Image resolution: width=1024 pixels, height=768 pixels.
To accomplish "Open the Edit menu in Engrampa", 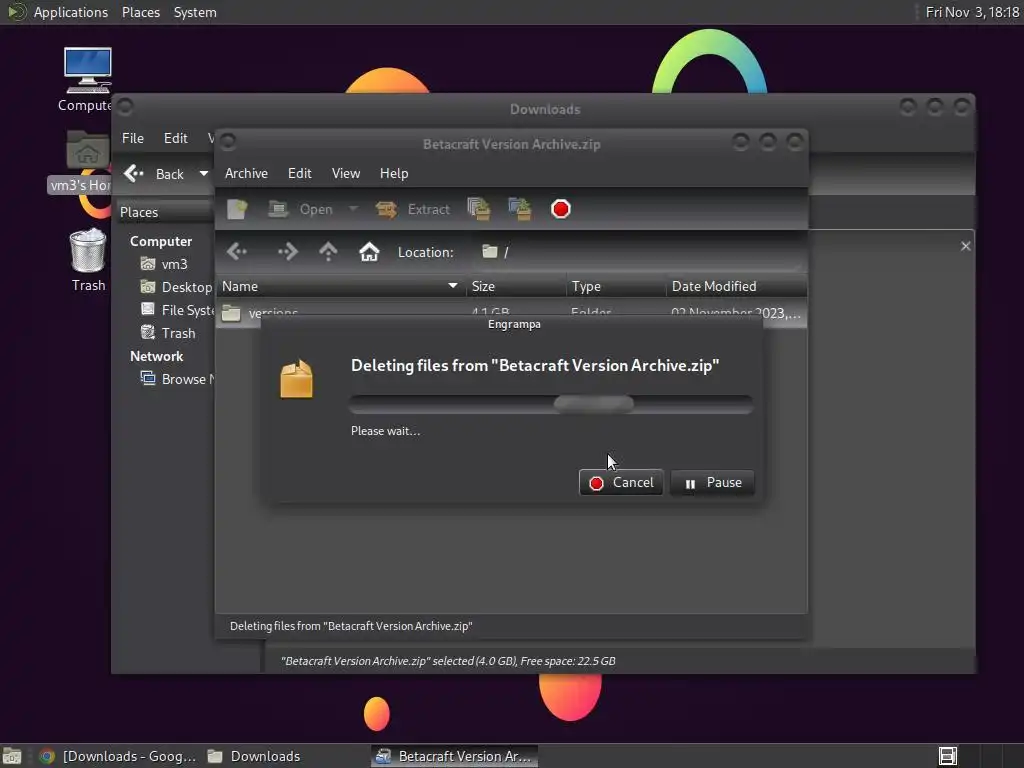I will pyautogui.click(x=300, y=173).
